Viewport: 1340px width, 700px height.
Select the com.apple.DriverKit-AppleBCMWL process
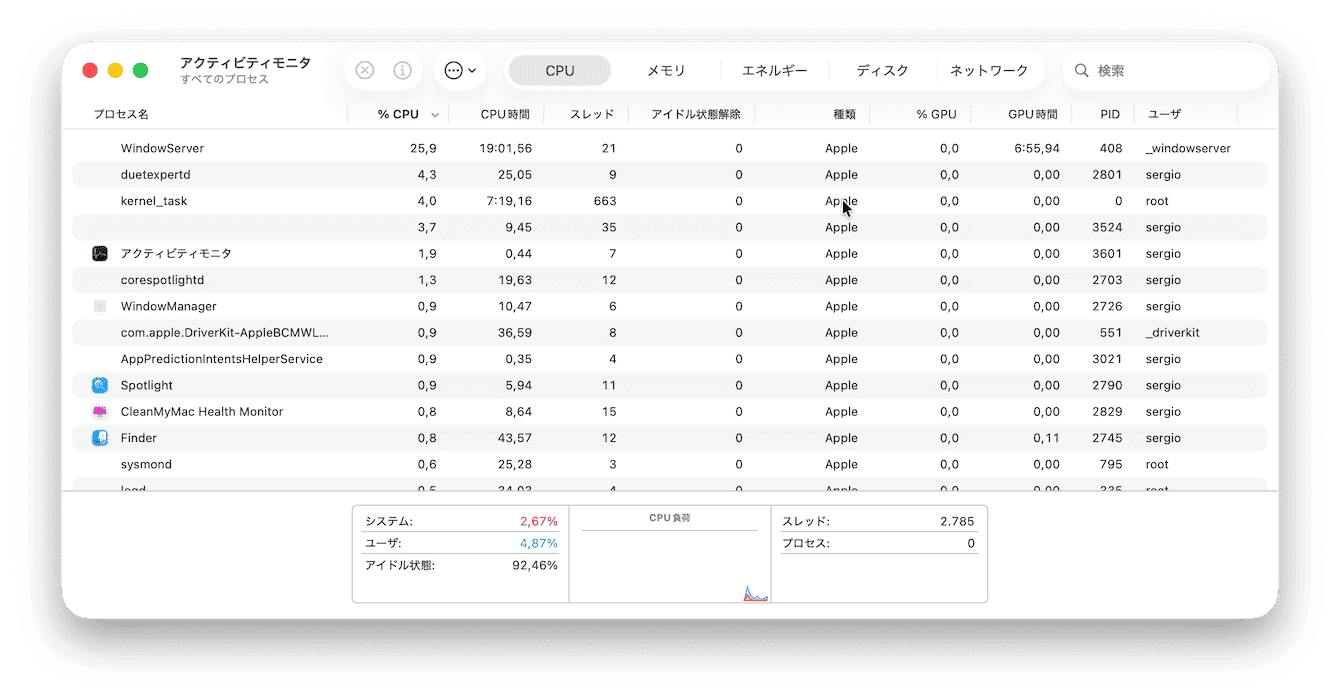tap(225, 333)
